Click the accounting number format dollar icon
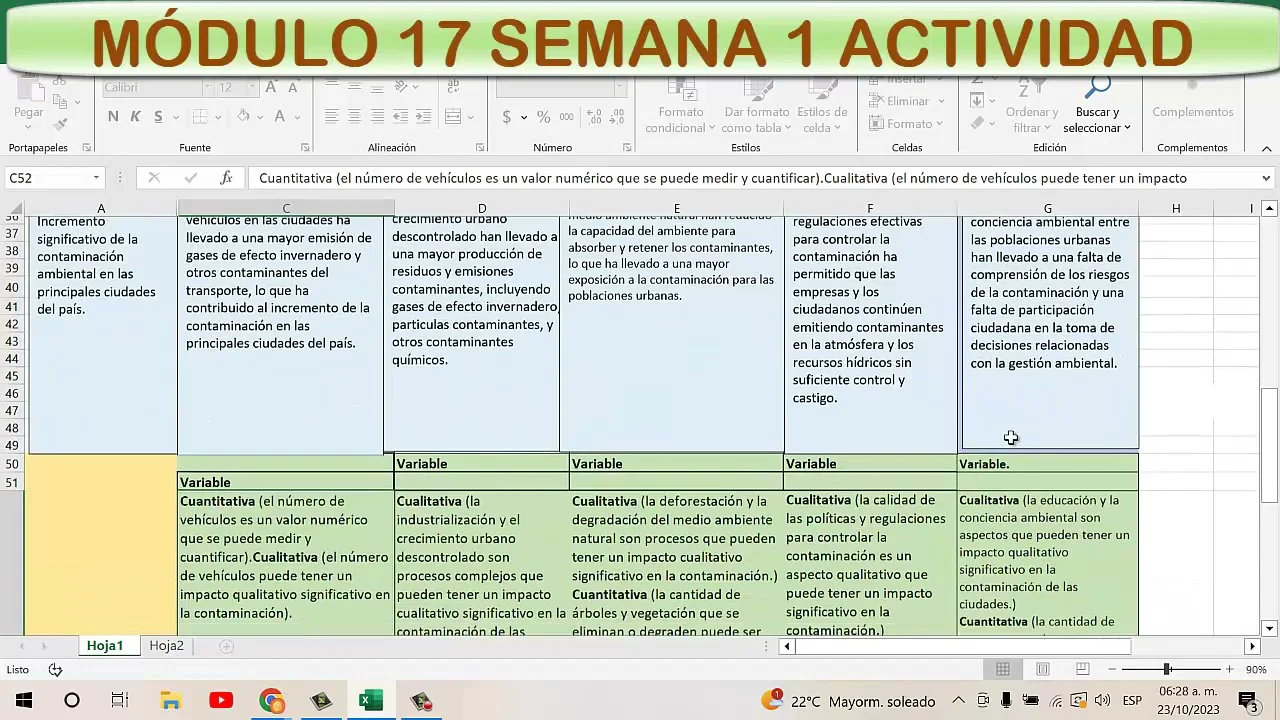 (507, 117)
